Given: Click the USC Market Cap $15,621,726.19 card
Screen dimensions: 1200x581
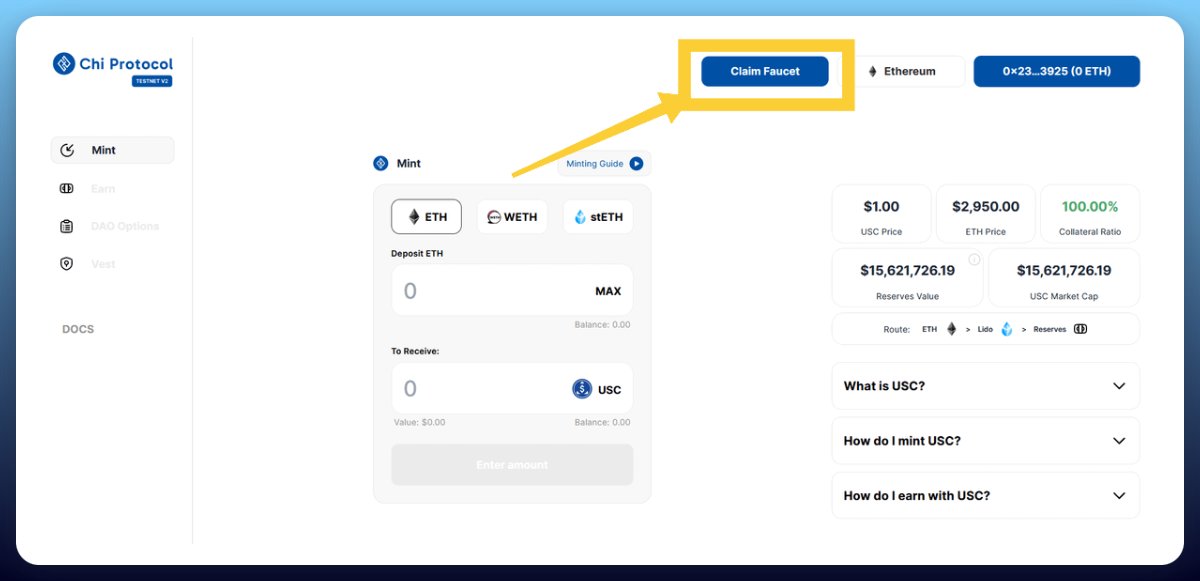Looking at the screenshot, I should [1064, 278].
